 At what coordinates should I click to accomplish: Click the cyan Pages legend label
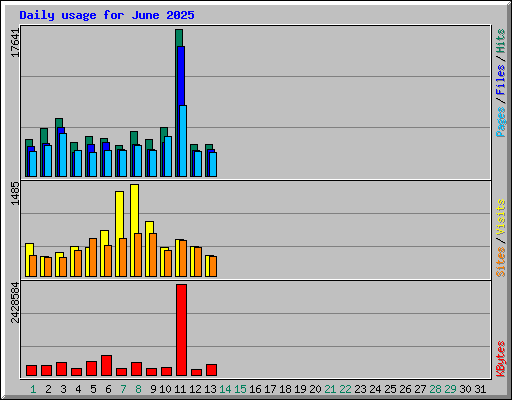[500, 122]
